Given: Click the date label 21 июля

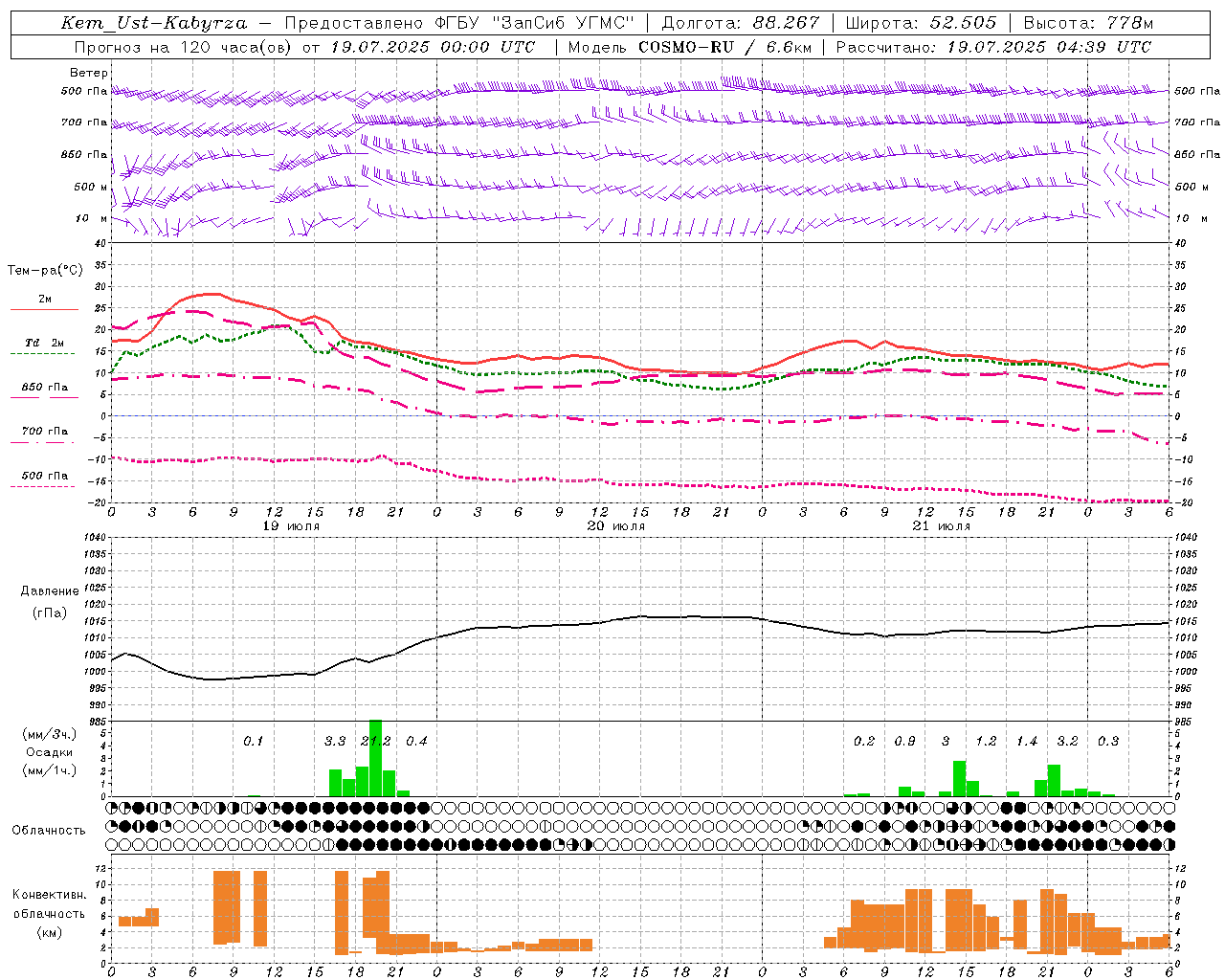Looking at the screenshot, I should pyautogui.click(x=942, y=526).
